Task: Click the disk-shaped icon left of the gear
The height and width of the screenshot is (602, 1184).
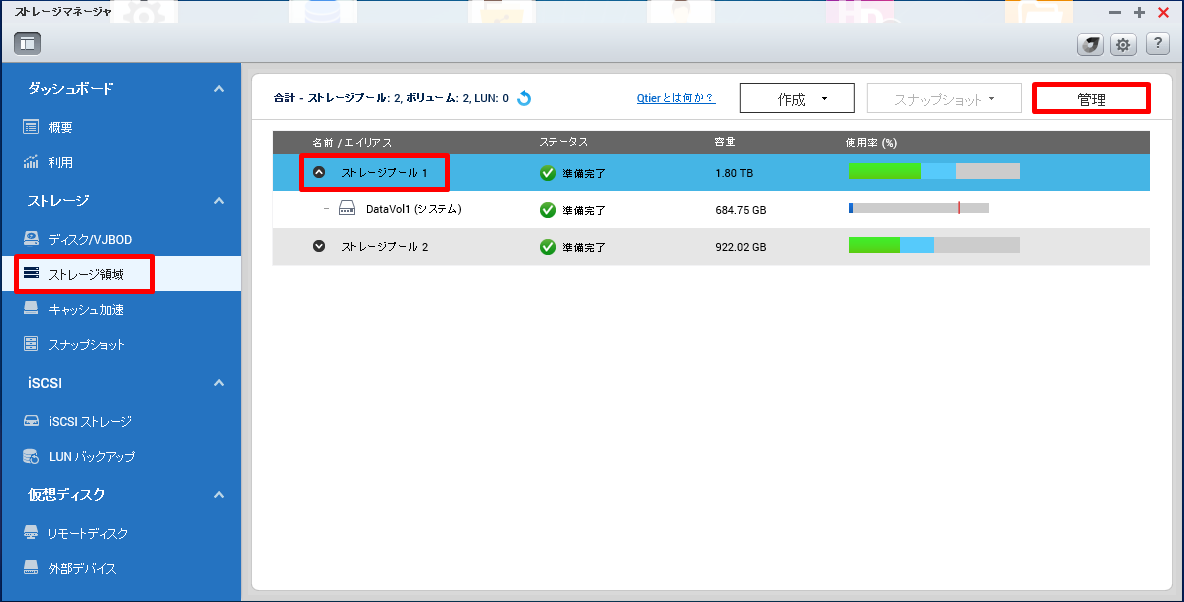Action: pos(1090,44)
